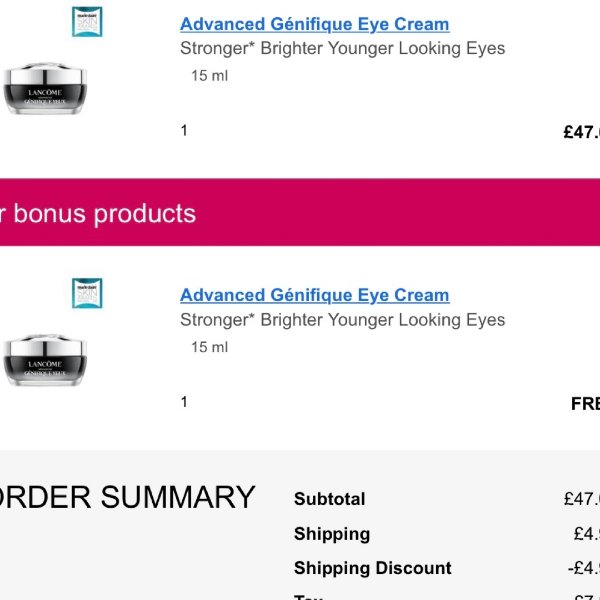The image size is (600, 600).
Task: Open the bonus Advanced Génifique Eye Cream link
Action: click(314, 295)
